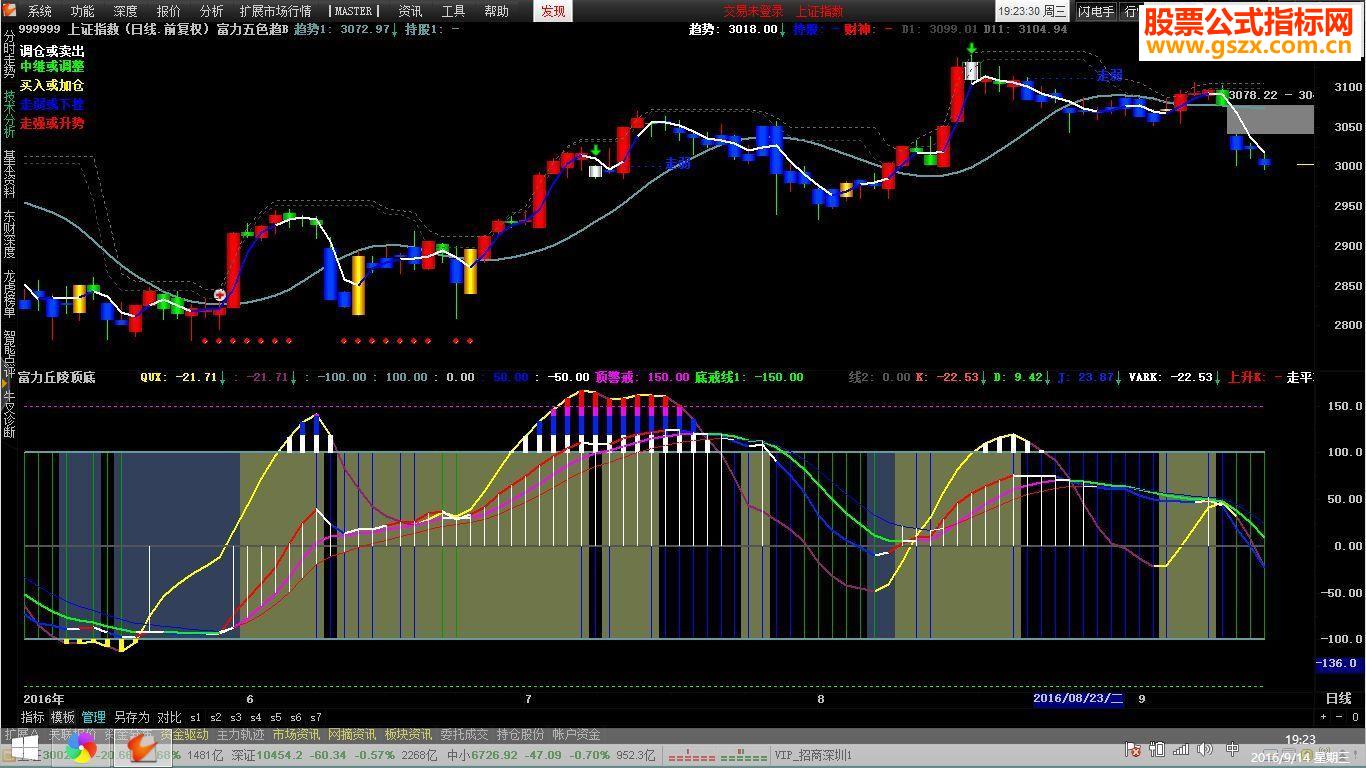Select 分时走势 in left sidebar
1366x768 pixels.
(x=9, y=56)
